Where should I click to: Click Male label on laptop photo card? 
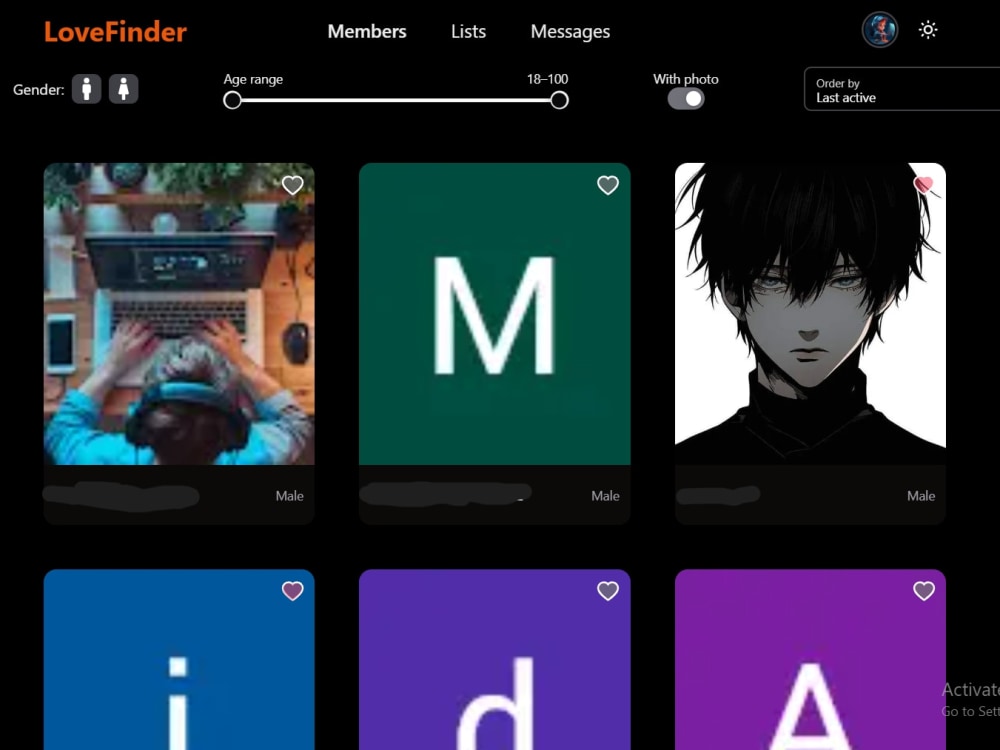pyautogui.click(x=290, y=496)
